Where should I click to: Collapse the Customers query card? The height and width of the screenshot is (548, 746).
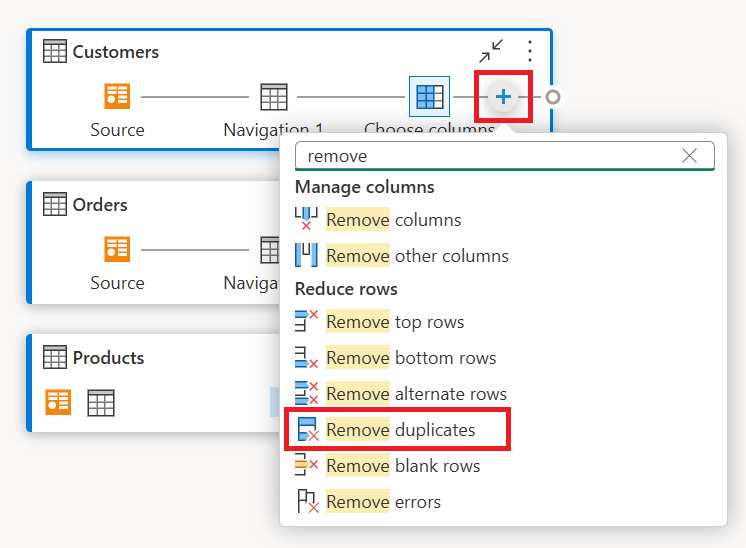(x=491, y=51)
